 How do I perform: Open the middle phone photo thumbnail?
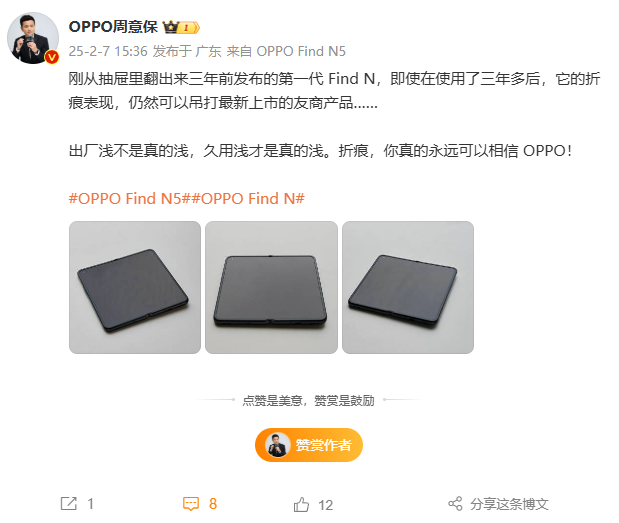[271, 287]
